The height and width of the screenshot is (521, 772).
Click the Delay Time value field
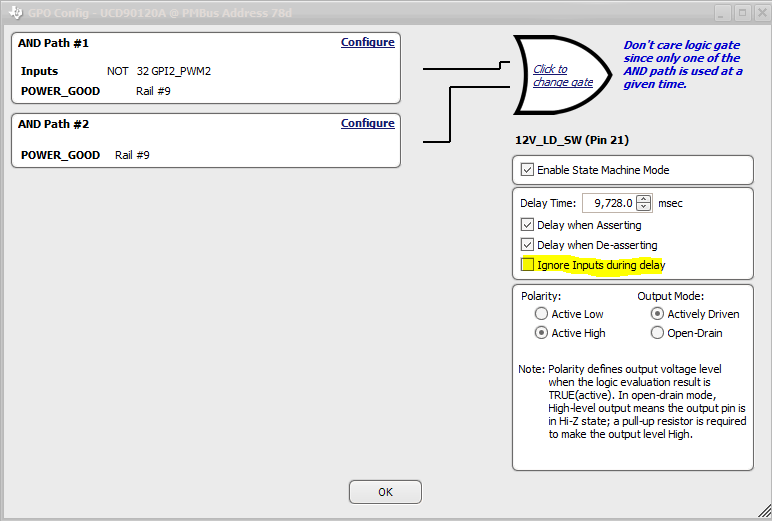[610, 203]
